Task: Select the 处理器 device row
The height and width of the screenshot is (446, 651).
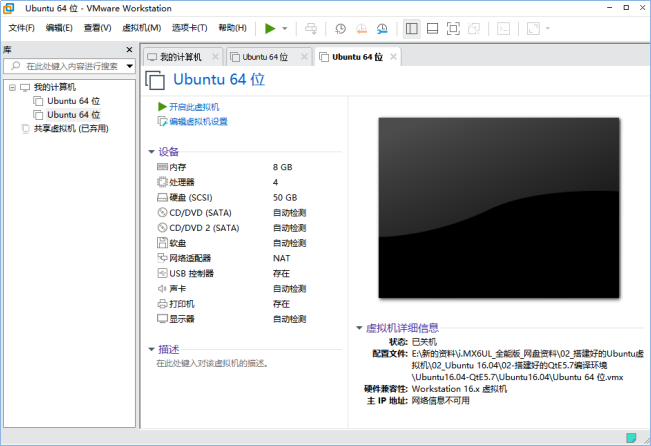Action: click(x=232, y=182)
